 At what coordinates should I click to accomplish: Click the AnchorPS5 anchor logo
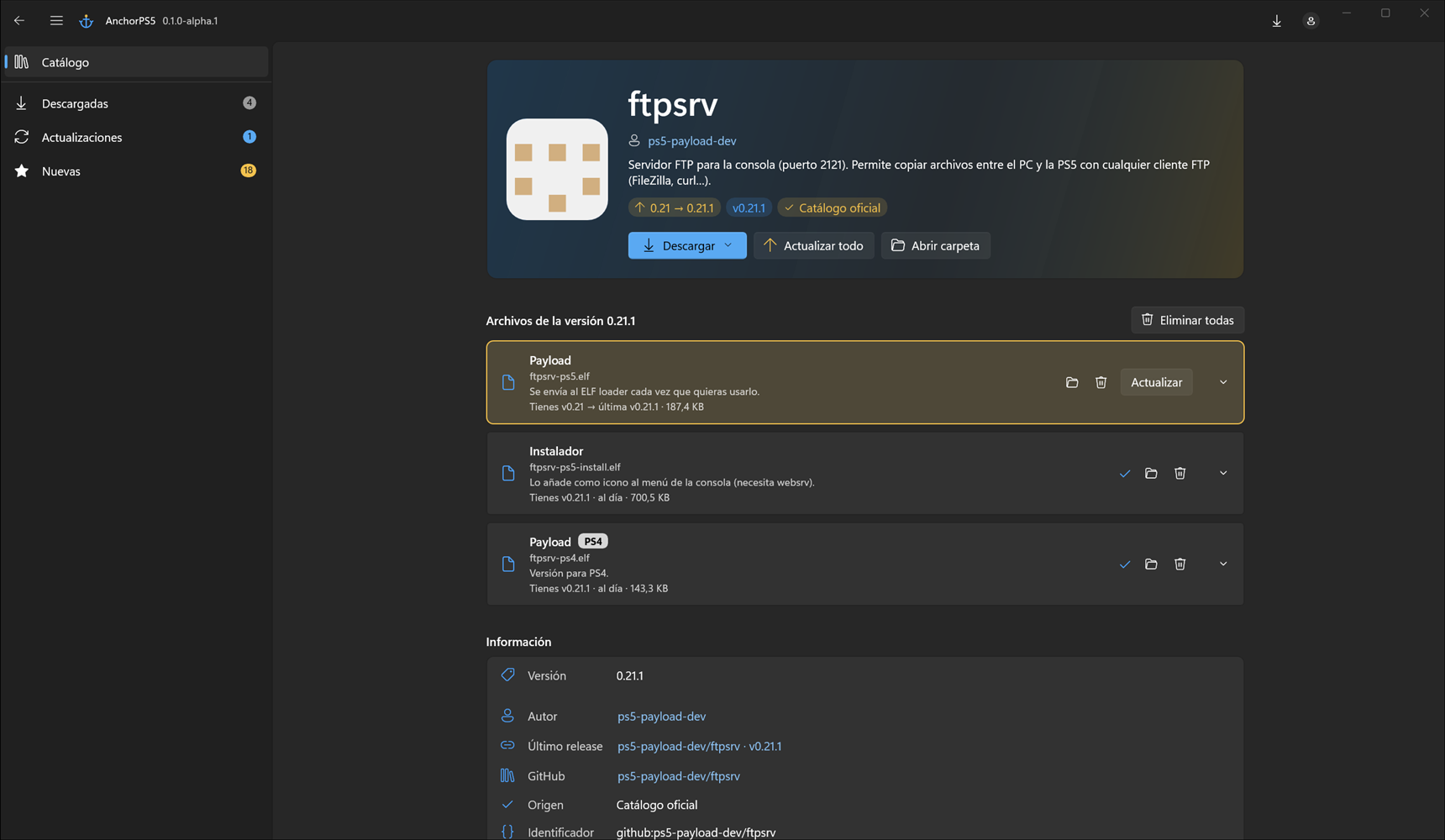(x=86, y=21)
